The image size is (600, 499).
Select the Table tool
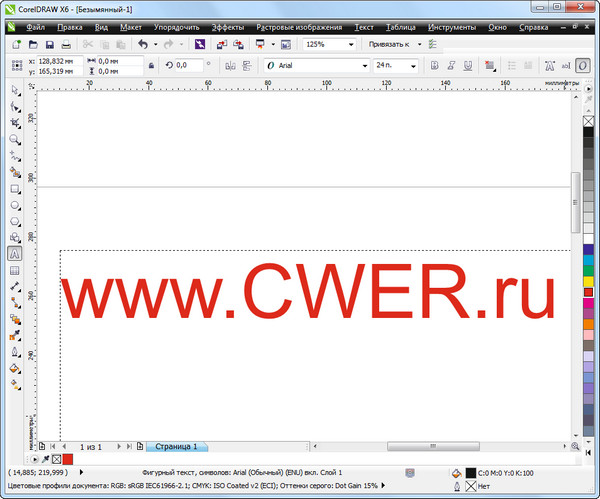click(15, 270)
